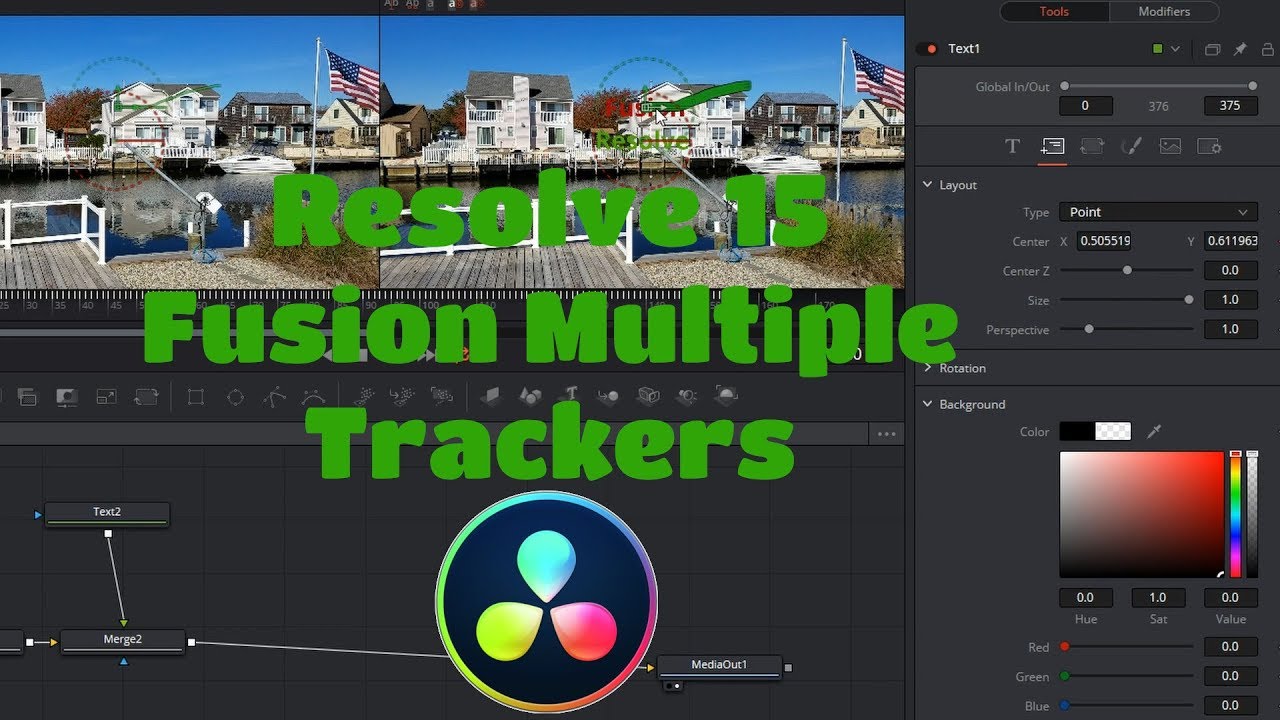Open the Text1 versions icon
The height and width of the screenshot is (720, 1280).
coord(1212,49)
